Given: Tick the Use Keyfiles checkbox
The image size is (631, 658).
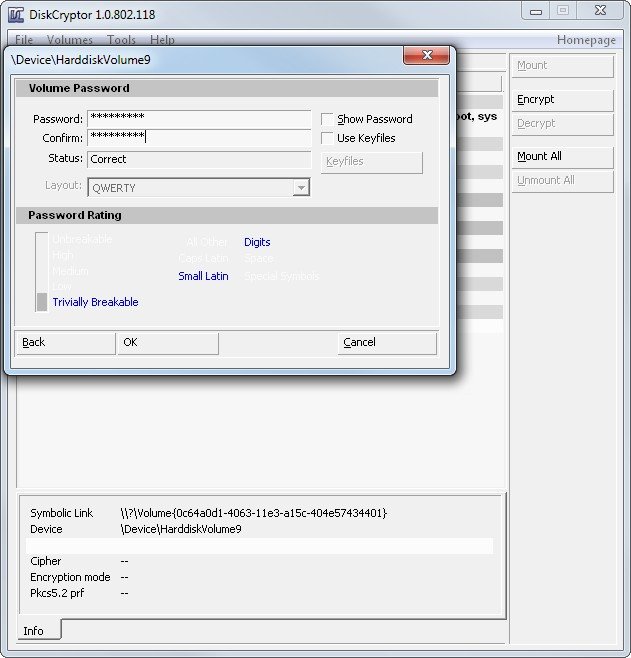Looking at the screenshot, I should 327,138.
